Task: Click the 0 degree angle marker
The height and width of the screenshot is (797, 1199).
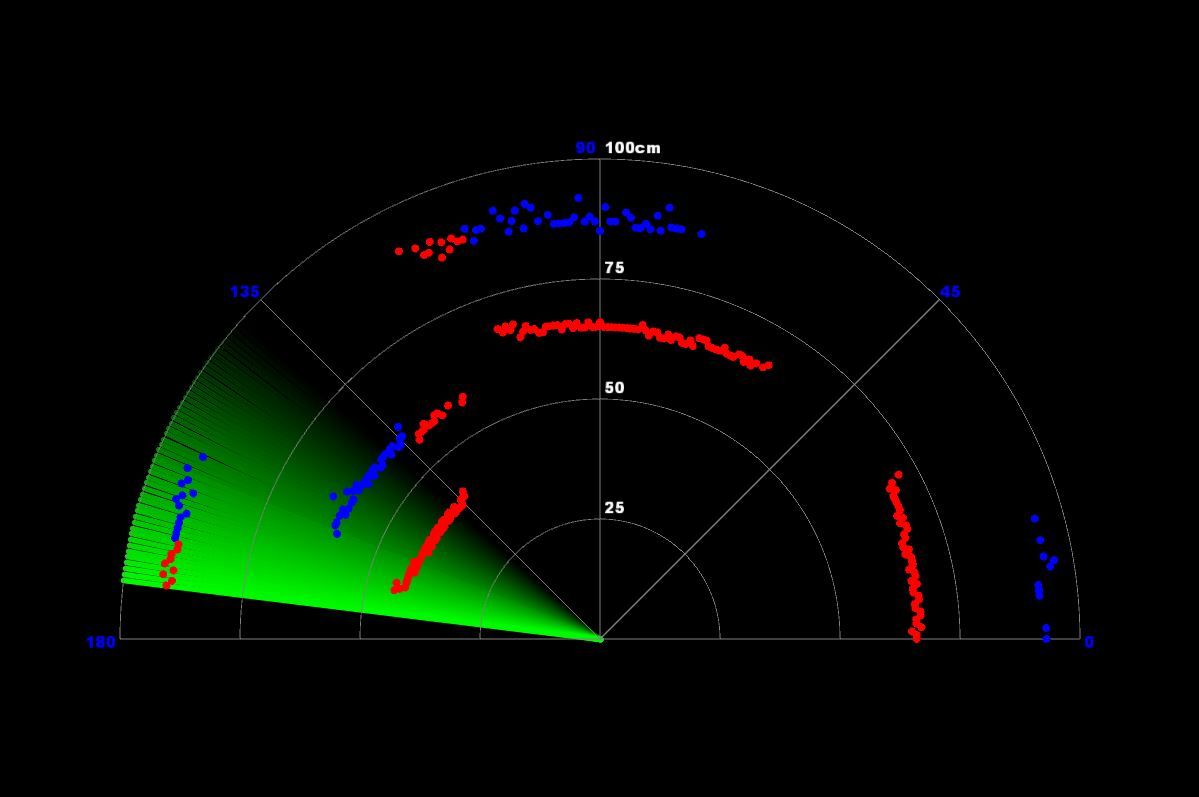Action: [x=1090, y=644]
